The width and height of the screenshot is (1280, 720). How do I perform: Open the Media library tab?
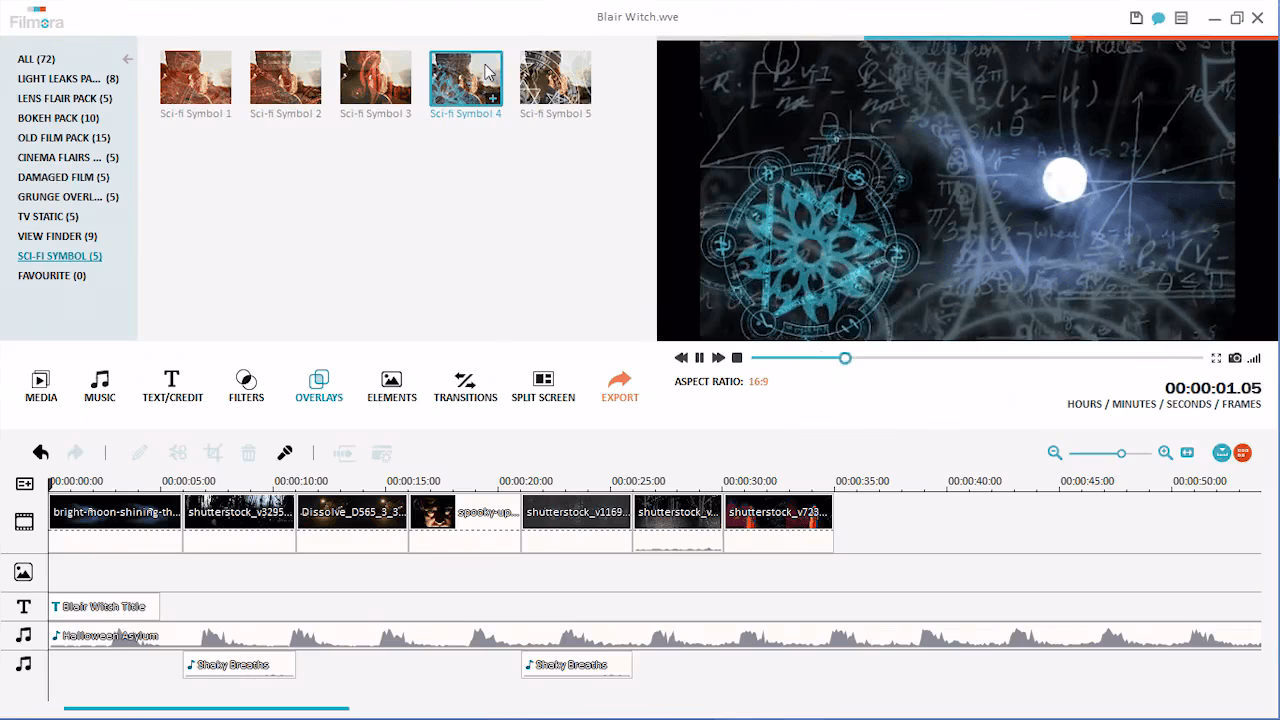41,386
